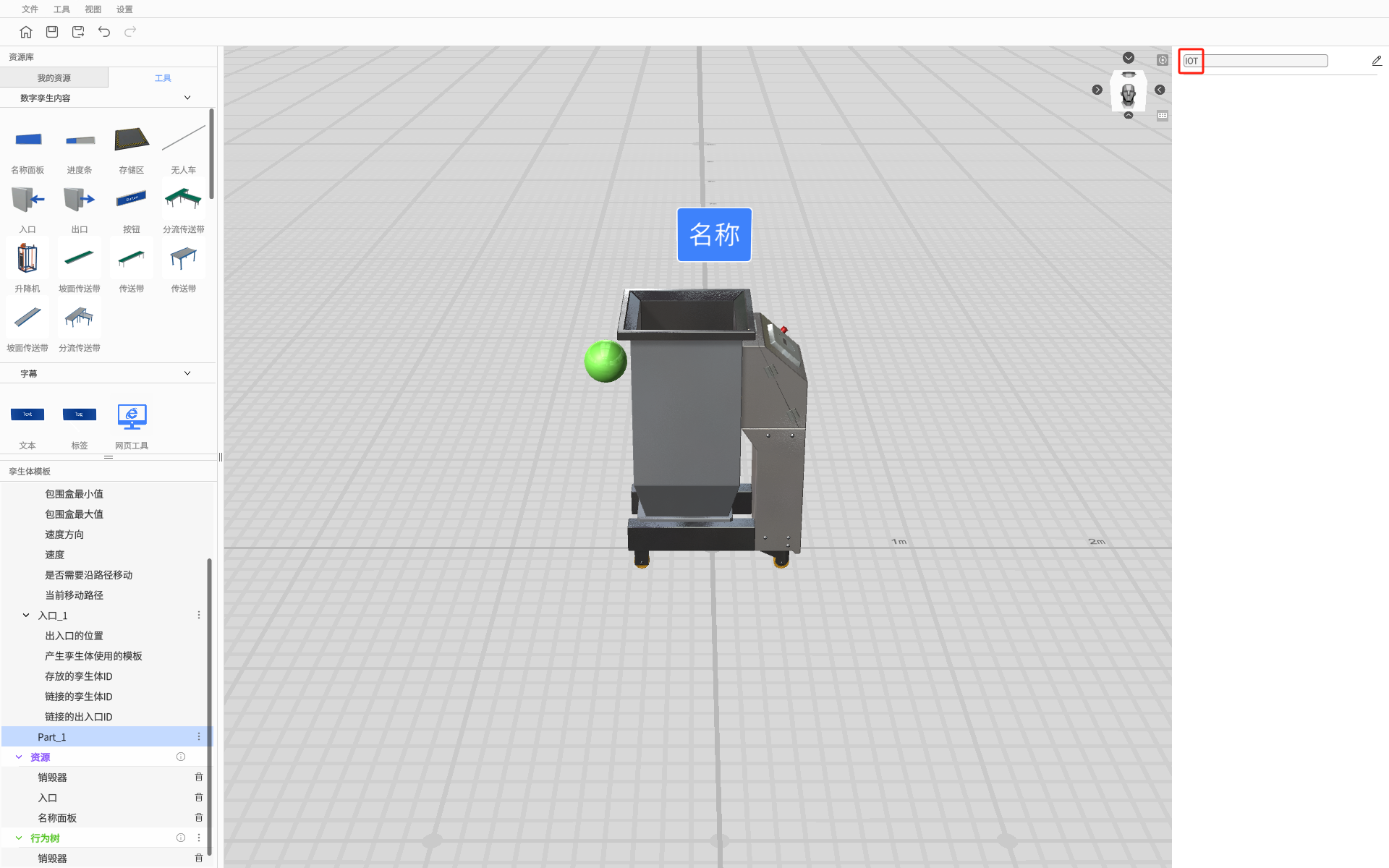Select the 存储区 storage area tool

point(132,140)
